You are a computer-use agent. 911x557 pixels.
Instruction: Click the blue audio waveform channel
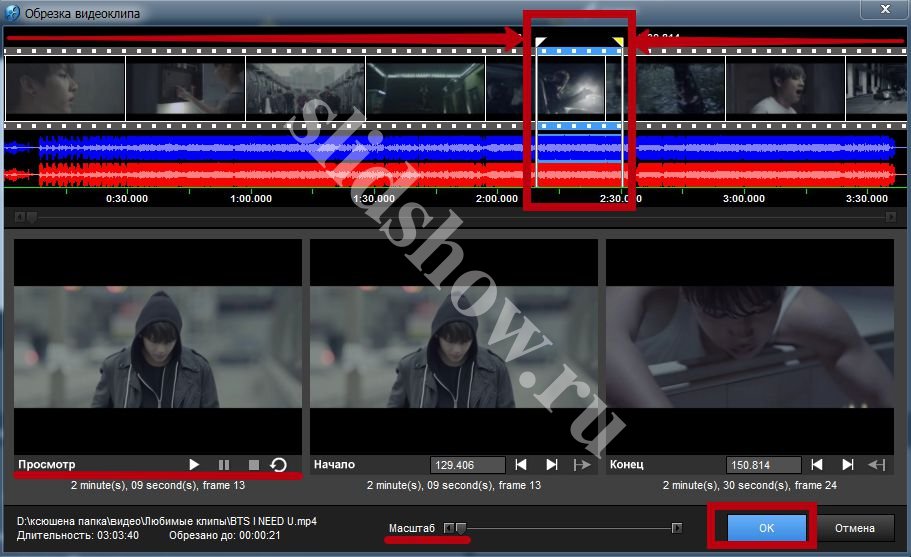point(456,148)
